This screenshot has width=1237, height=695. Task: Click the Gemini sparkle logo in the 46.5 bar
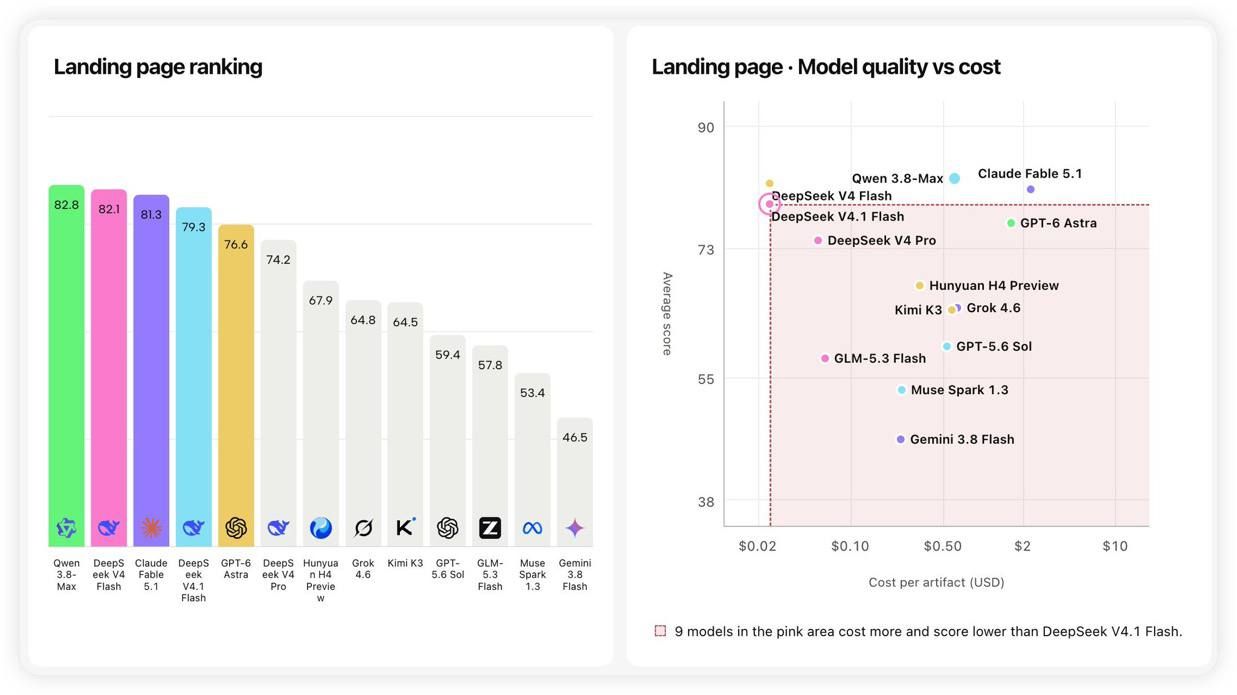point(575,528)
